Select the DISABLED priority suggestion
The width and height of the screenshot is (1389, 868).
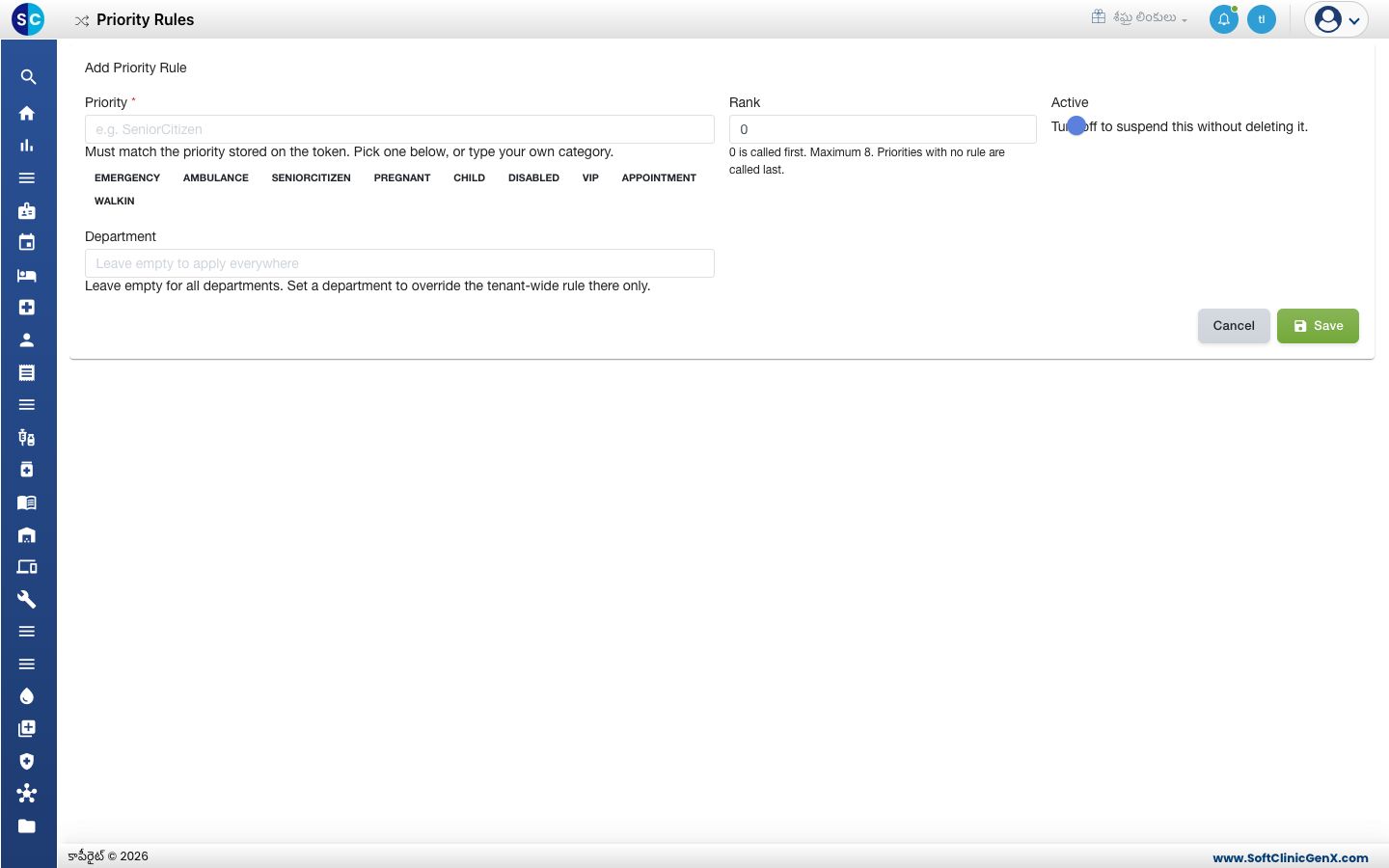[533, 178]
